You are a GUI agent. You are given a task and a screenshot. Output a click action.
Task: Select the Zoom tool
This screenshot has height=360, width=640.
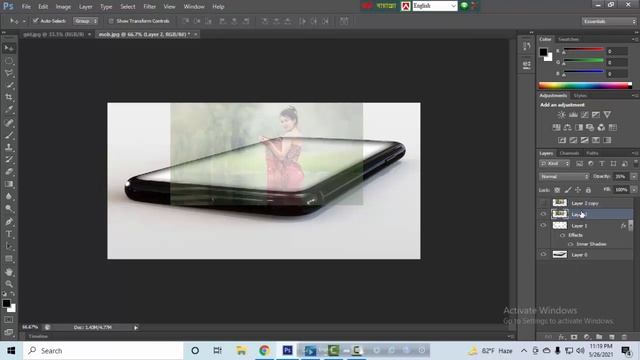(x=9, y=284)
